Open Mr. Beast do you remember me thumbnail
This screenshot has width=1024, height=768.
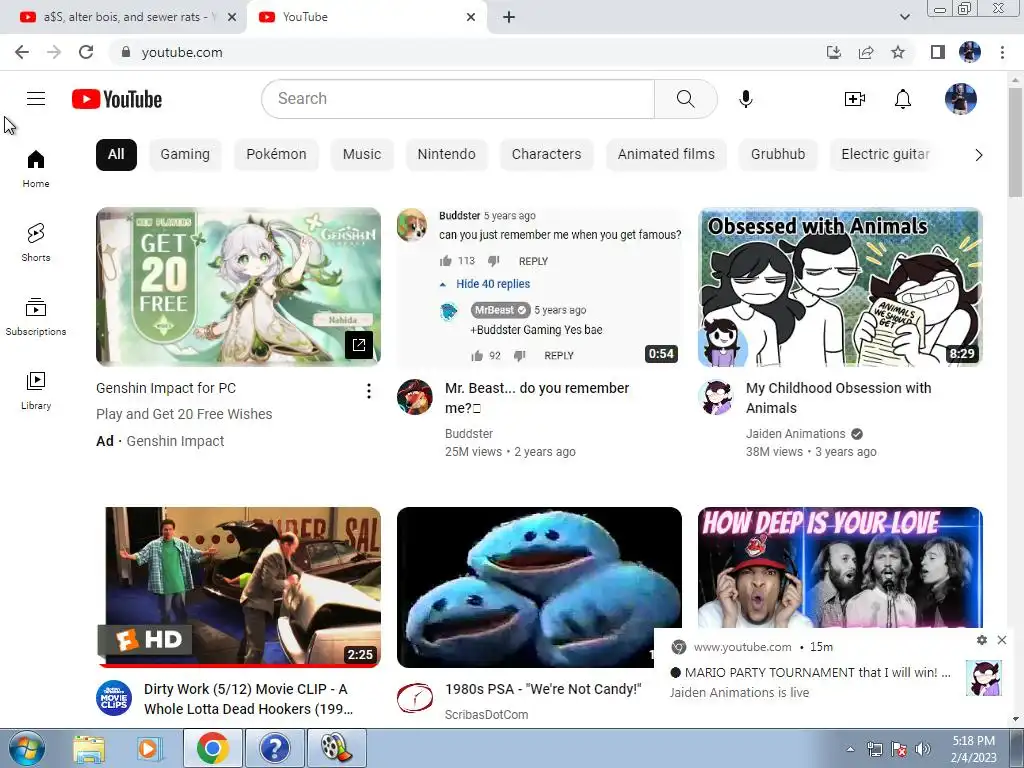(539, 287)
